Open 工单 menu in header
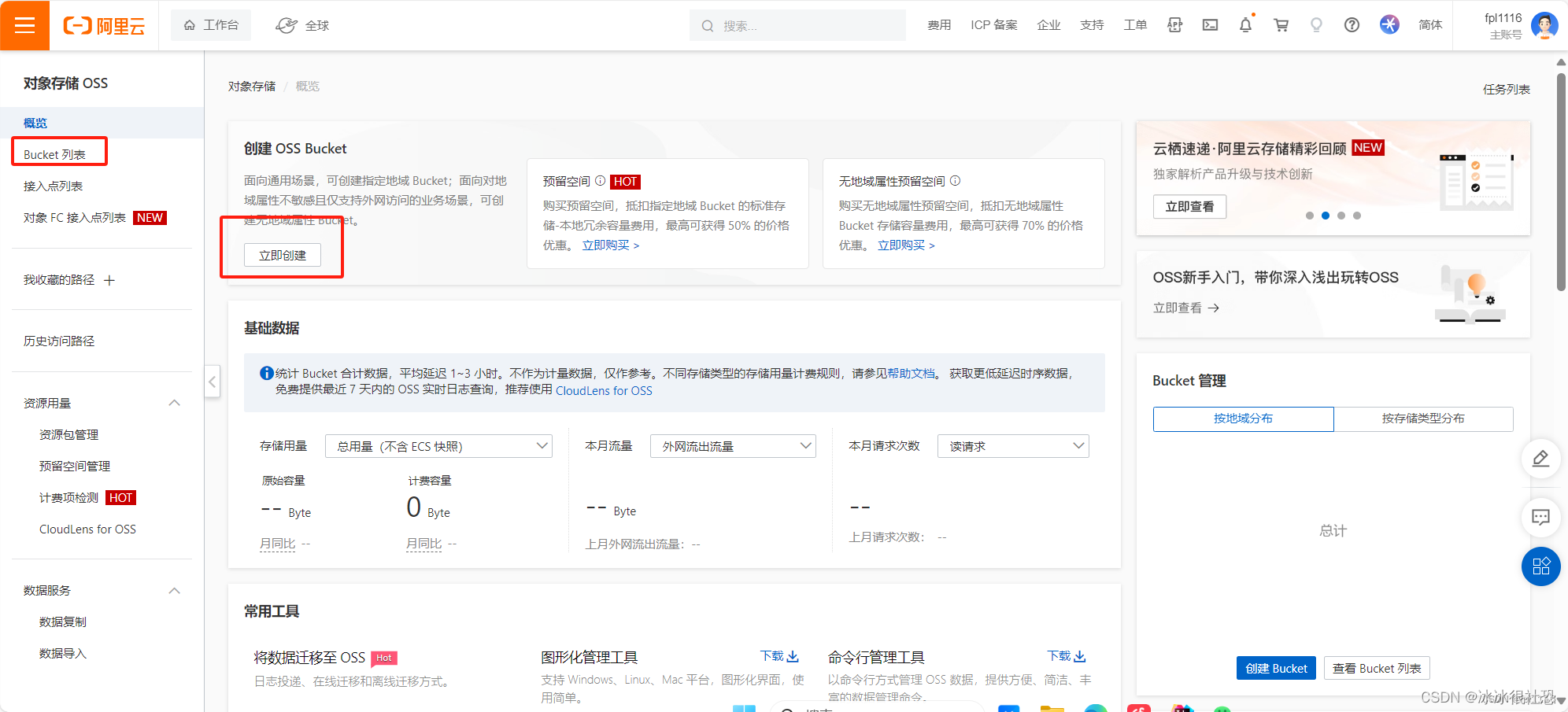The width and height of the screenshot is (1568, 712). pyautogui.click(x=1135, y=25)
